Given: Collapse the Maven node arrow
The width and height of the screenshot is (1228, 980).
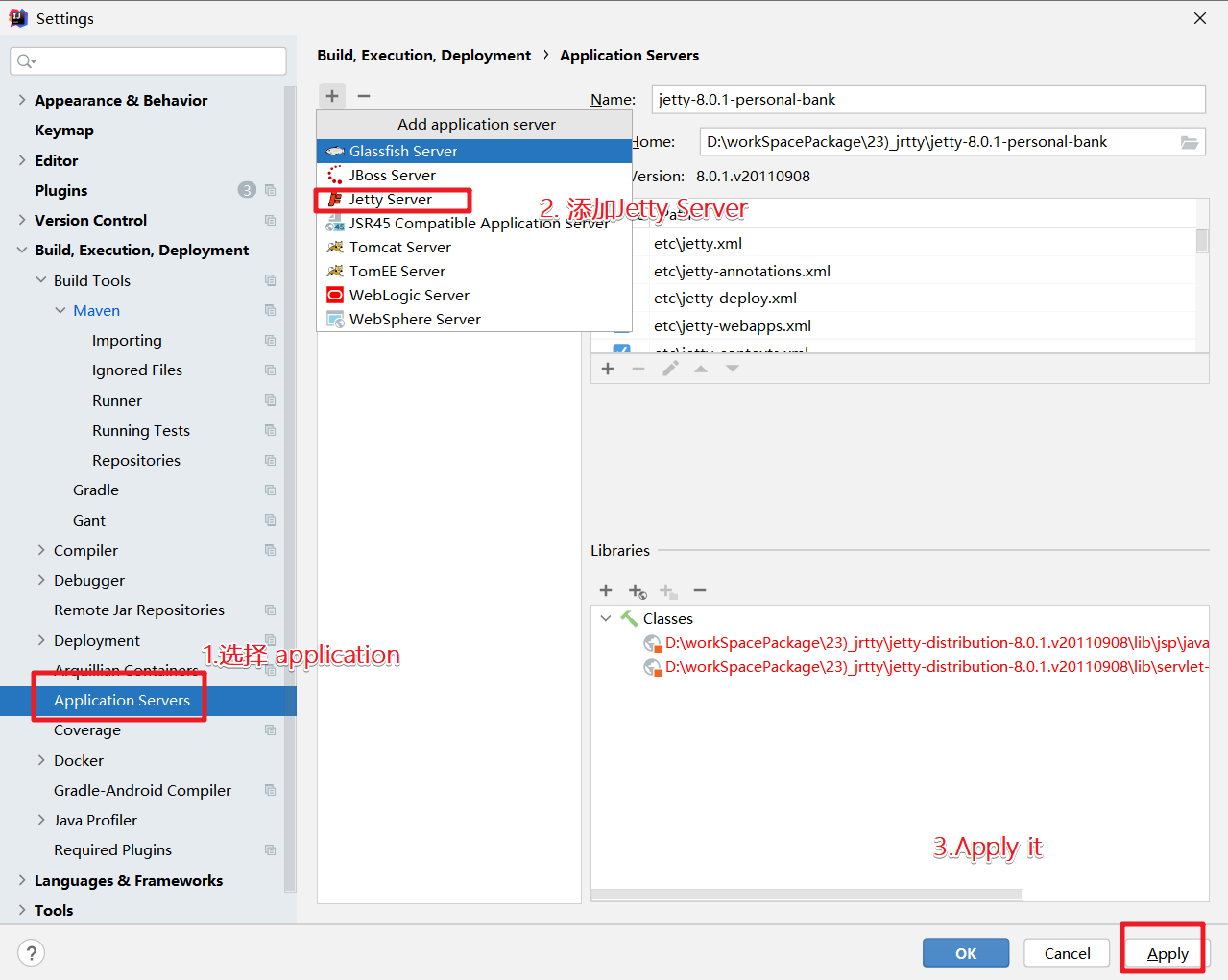Looking at the screenshot, I should (x=60, y=310).
